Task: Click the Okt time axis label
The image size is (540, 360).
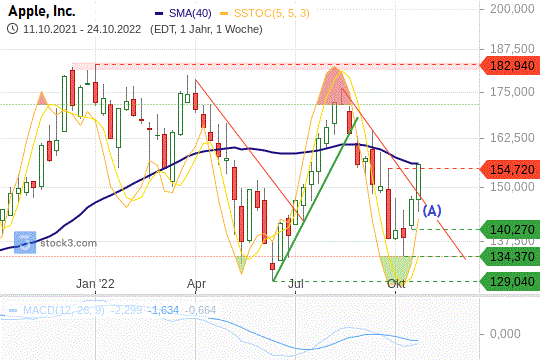Action: pyautogui.click(x=396, y=284)
